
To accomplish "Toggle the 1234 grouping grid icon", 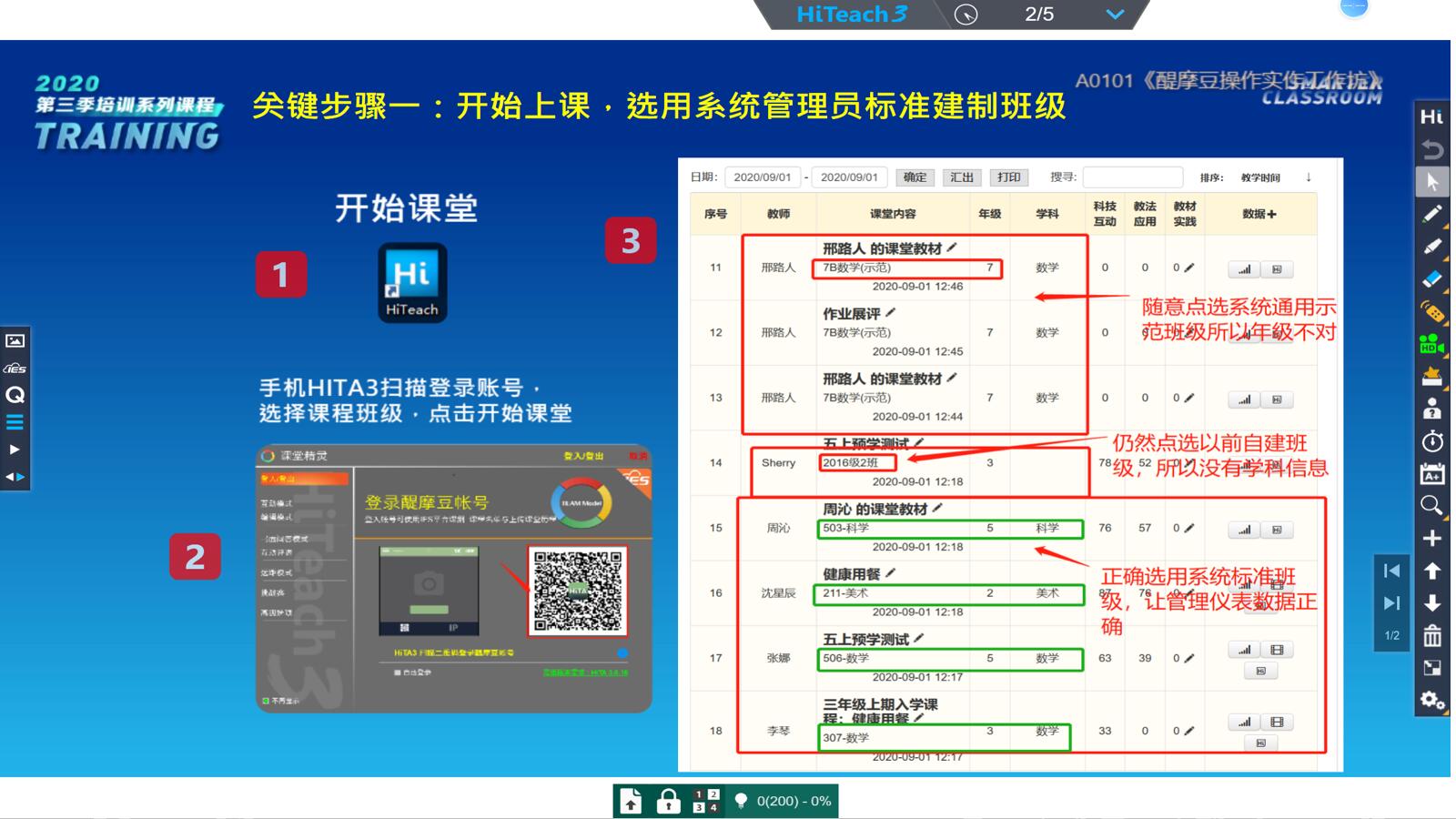I will click(706, 802).
